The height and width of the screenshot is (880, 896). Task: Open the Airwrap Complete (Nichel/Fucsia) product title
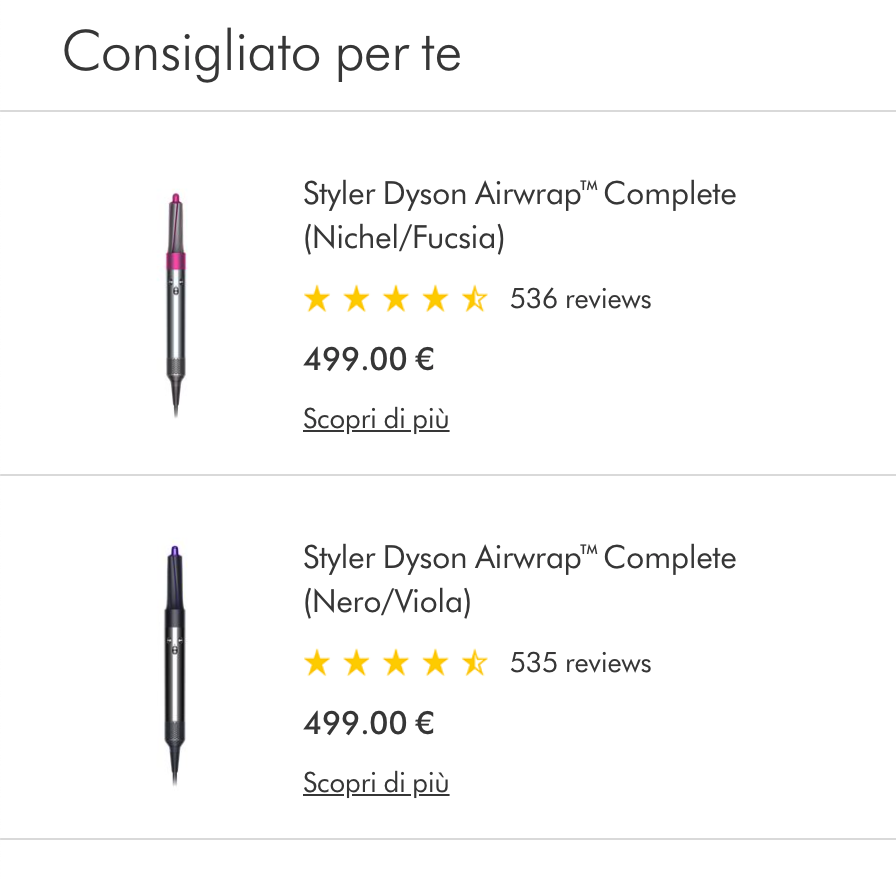[x=519, y=215]
